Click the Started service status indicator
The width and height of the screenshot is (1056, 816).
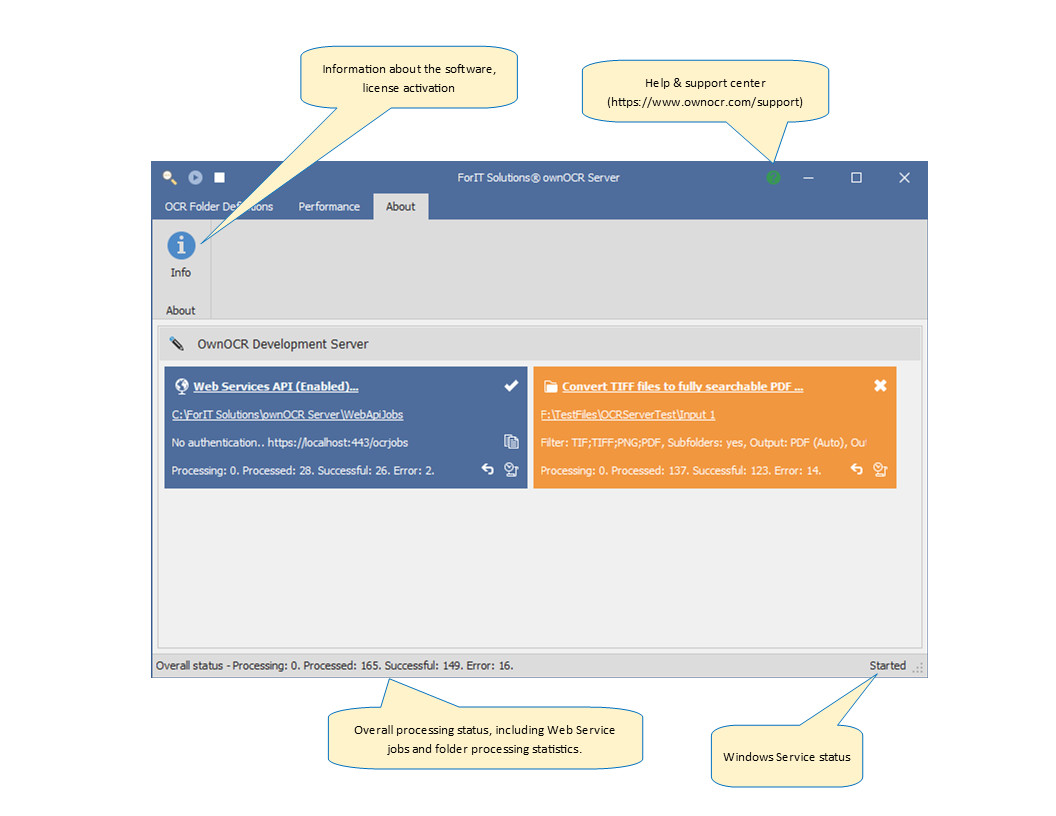coord(887,665)
